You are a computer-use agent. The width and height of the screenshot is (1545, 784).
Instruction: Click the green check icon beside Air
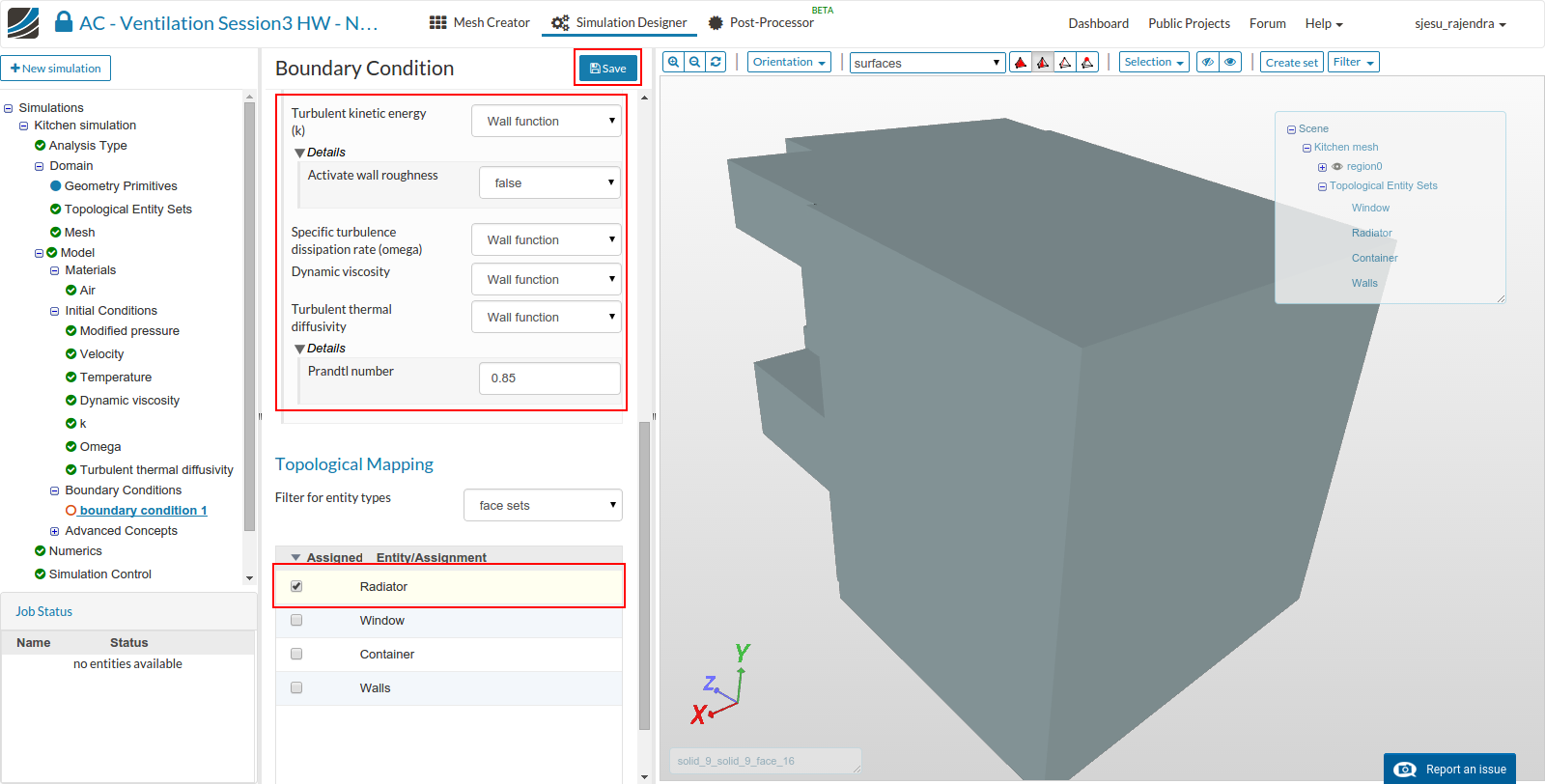[x=70, y=291]
